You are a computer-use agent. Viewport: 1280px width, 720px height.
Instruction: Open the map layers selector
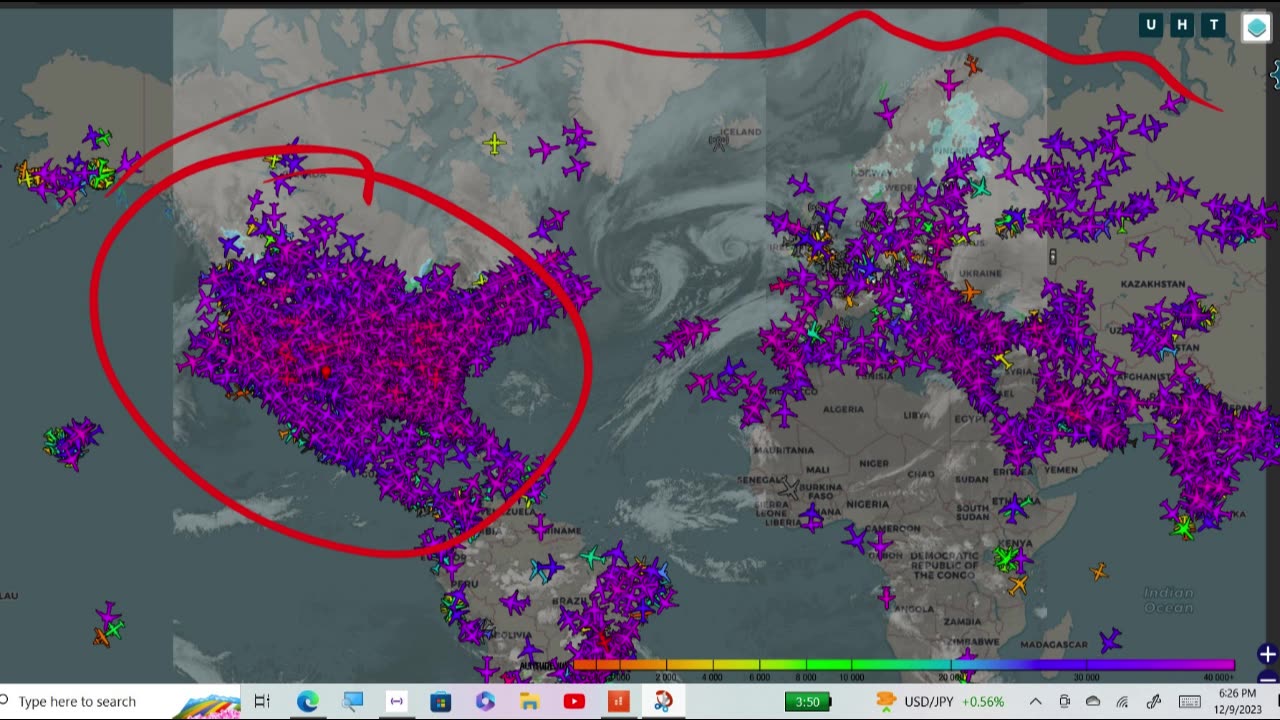click(1256, 27)
